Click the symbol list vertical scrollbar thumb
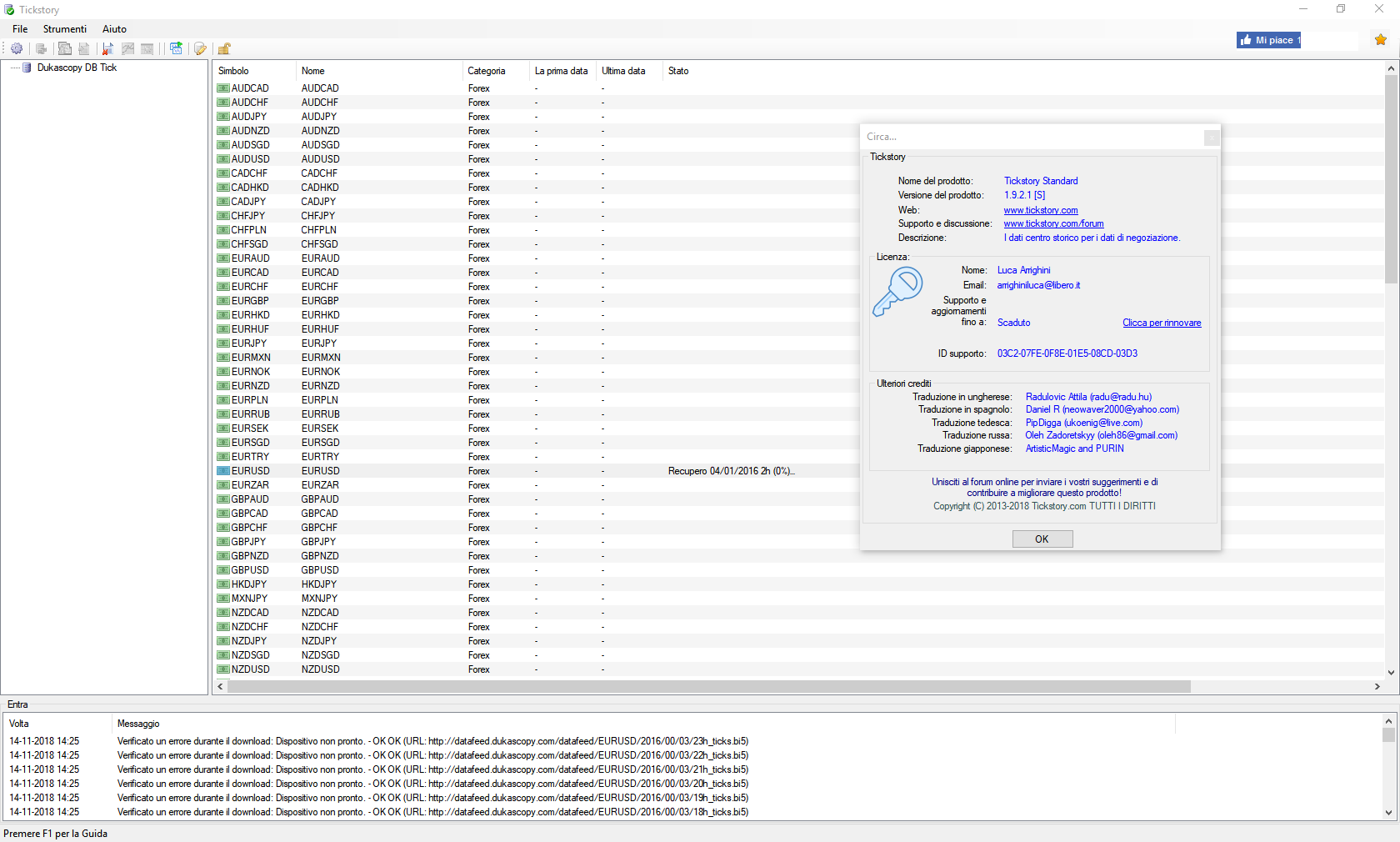The image size is (1400, 842). pyautogui.click(x=1391, y=178)
